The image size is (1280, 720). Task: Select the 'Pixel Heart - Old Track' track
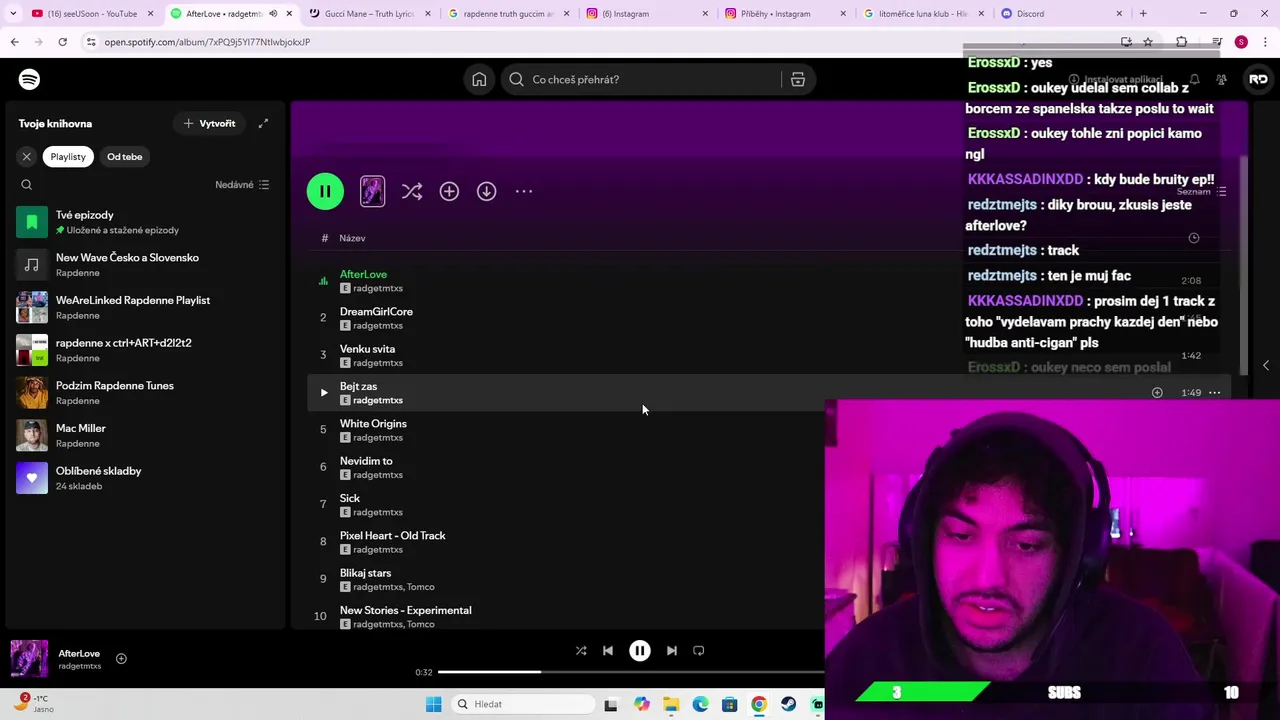click(x=392, y=535)
